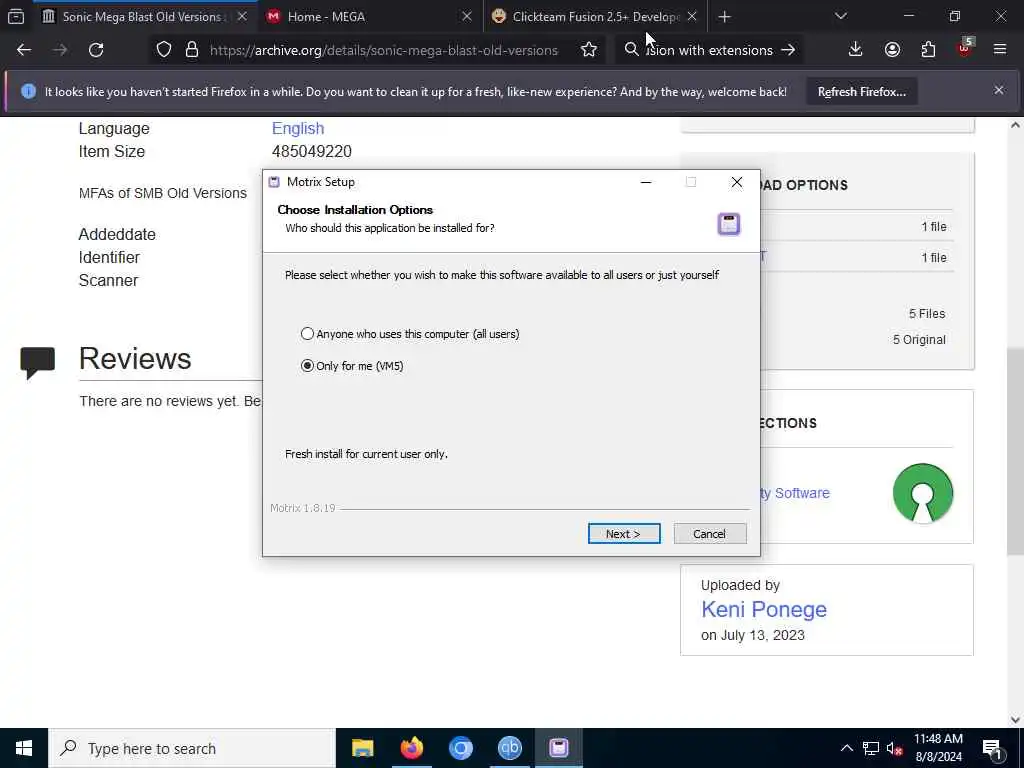1024x768 pixels.
Task: Show hidden system tray icons
Action: [x=846, y=748]
